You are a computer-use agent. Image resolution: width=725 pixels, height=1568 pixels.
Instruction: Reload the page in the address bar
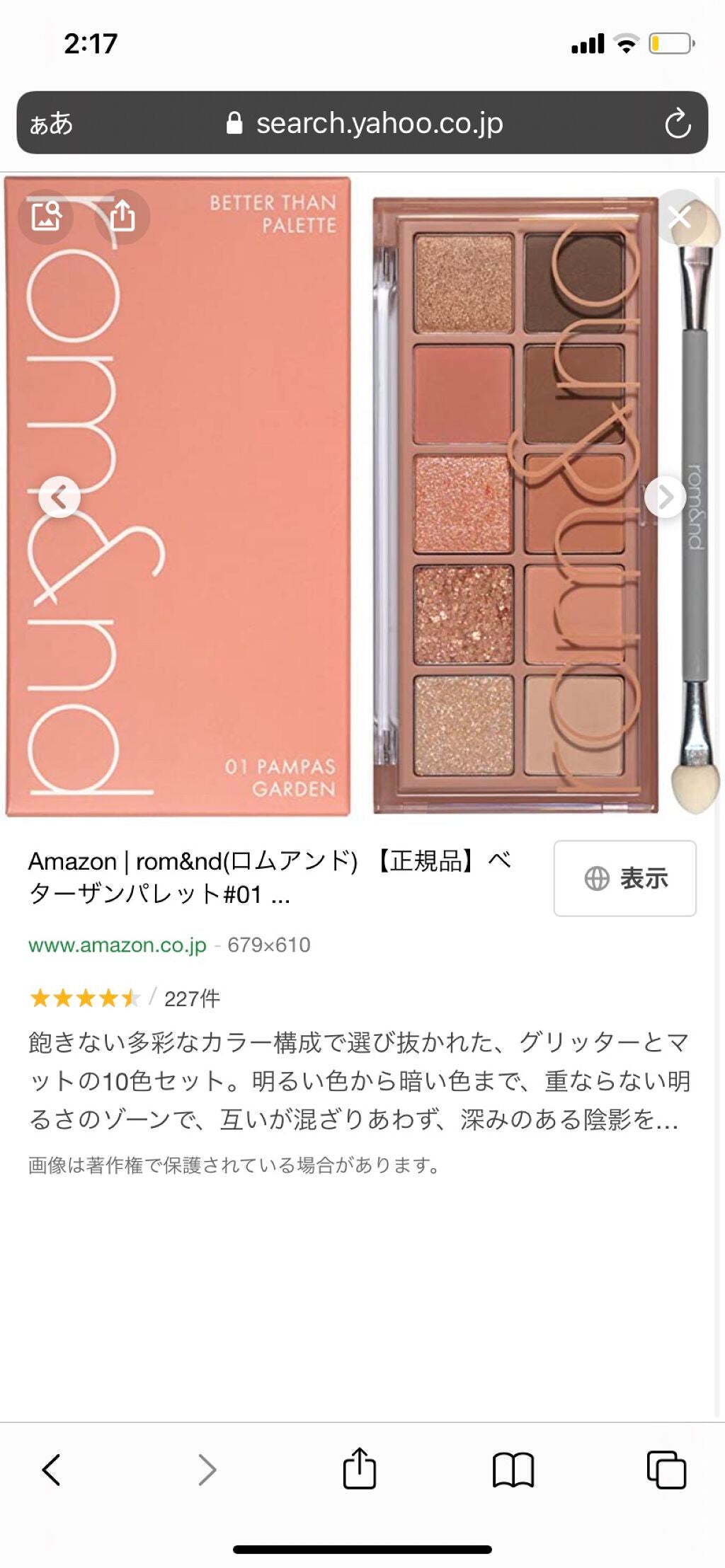tap(678, 123)
